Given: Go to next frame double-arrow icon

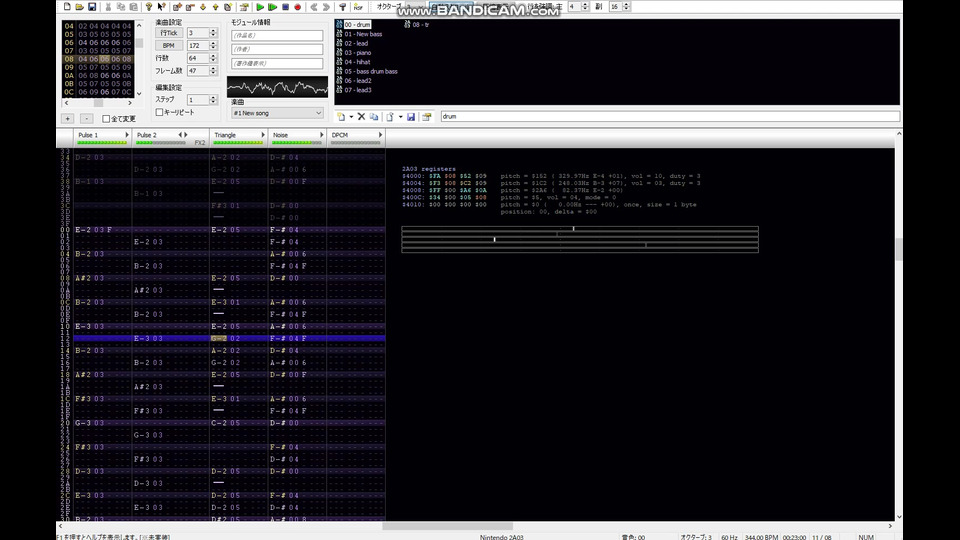Looking at the screenshot, I should 326,7.
